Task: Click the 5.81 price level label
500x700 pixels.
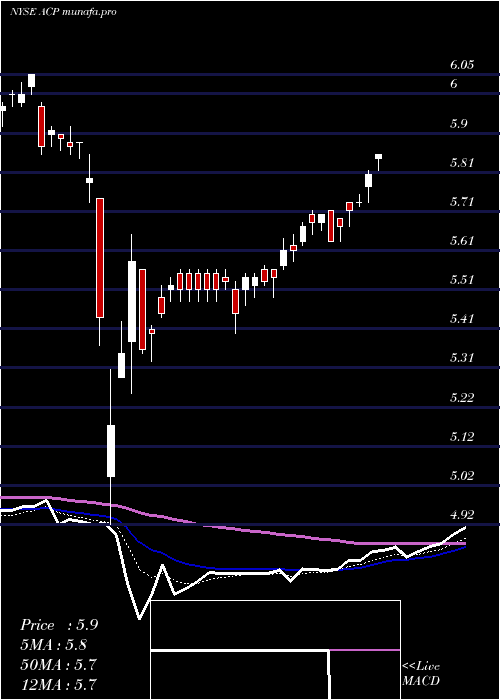Action: click(462, 163)
